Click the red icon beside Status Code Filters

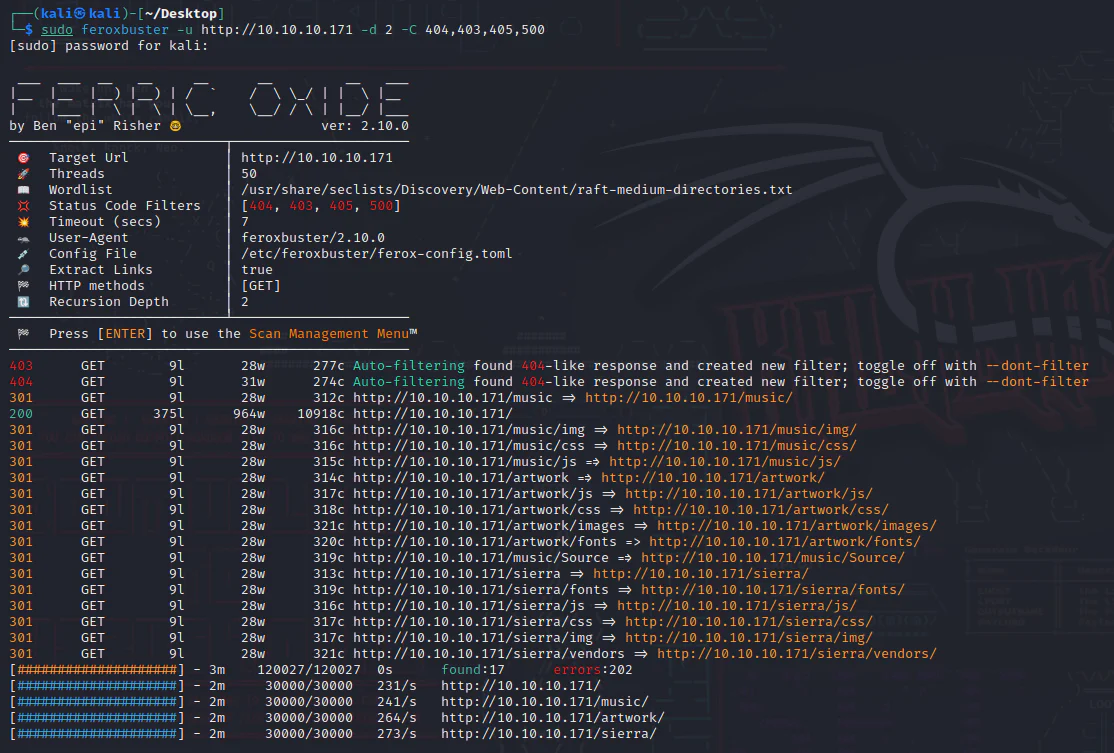23,206
